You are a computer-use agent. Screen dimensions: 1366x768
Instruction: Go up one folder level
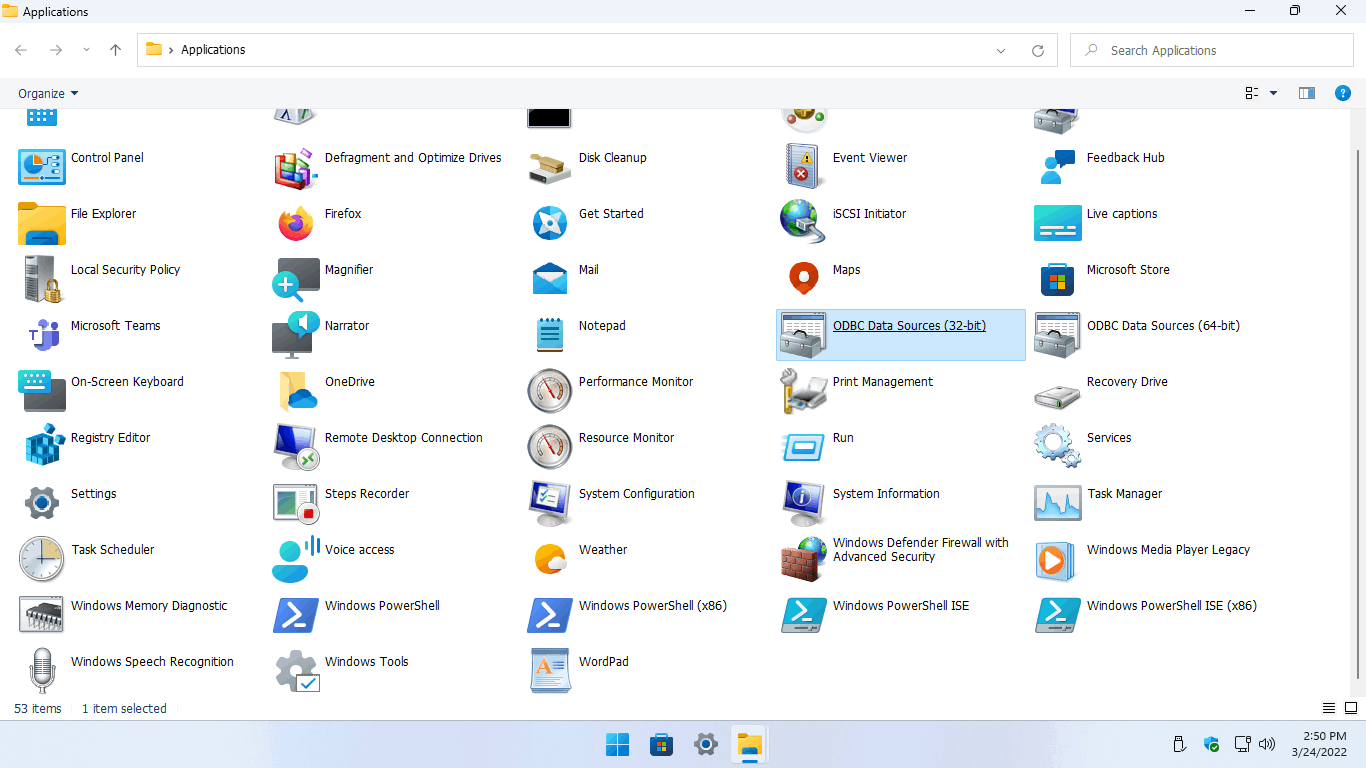[x=115, y=50]
